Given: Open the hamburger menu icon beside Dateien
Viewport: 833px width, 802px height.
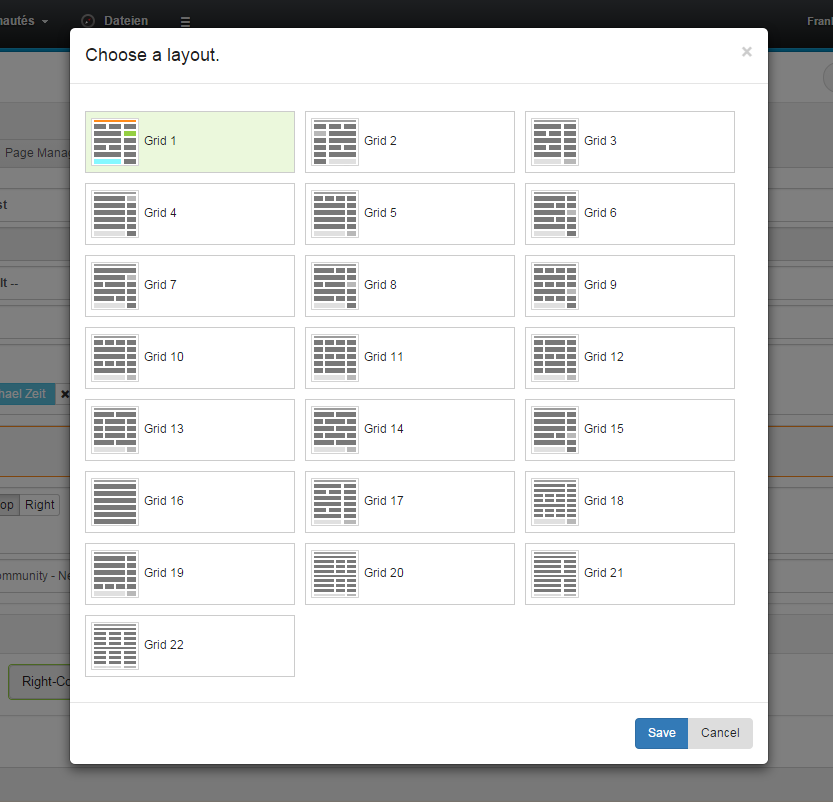Looking at the screenshot, I should pos(185,19).
